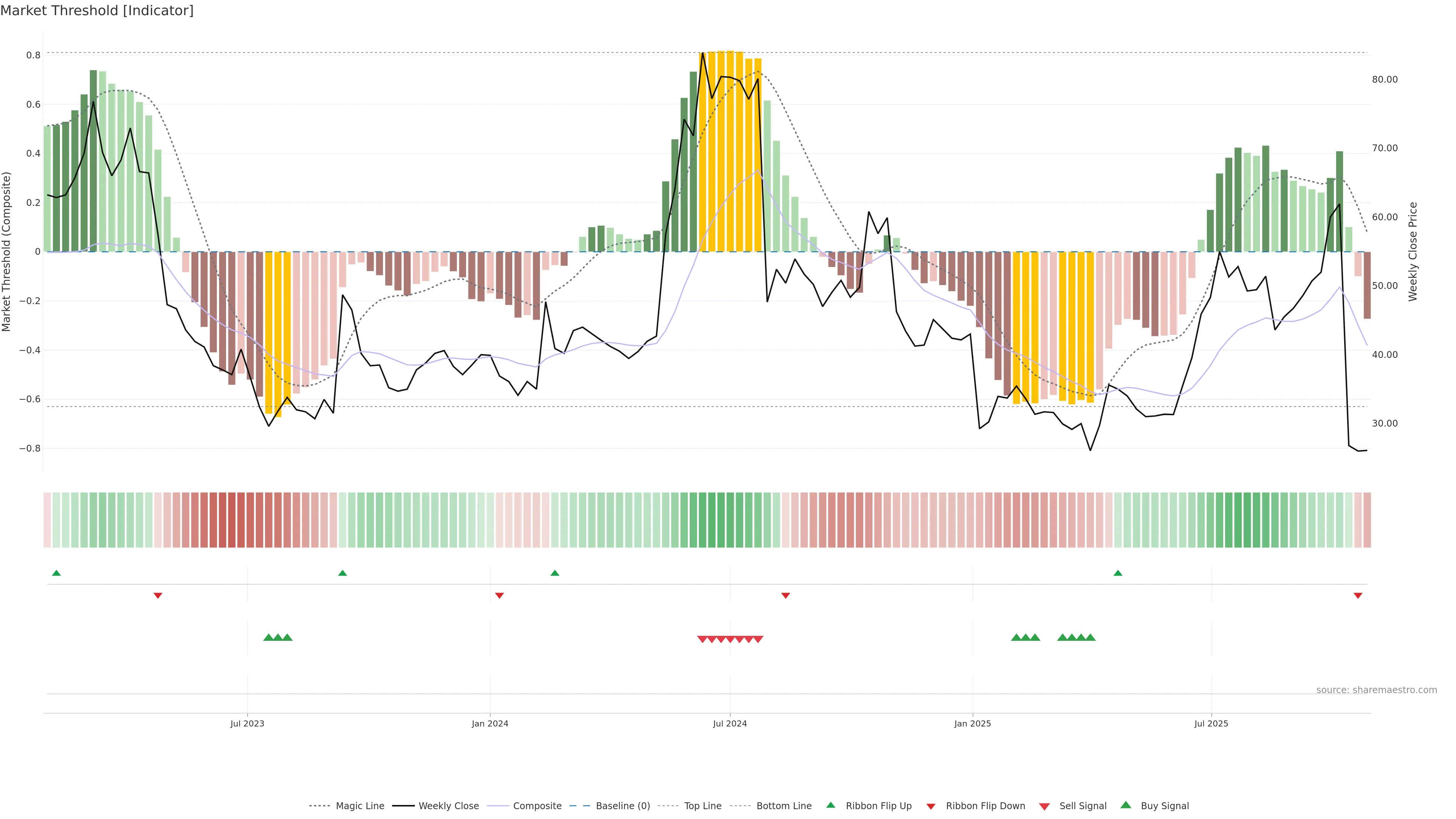1456x819 pixels.
Task: Hide the Weekly Close series via legend
Action: tap(448, 806)
